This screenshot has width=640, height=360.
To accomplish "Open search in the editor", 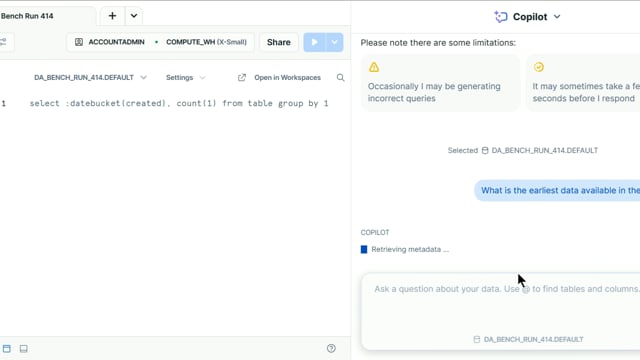I will (x=340, y=78).
